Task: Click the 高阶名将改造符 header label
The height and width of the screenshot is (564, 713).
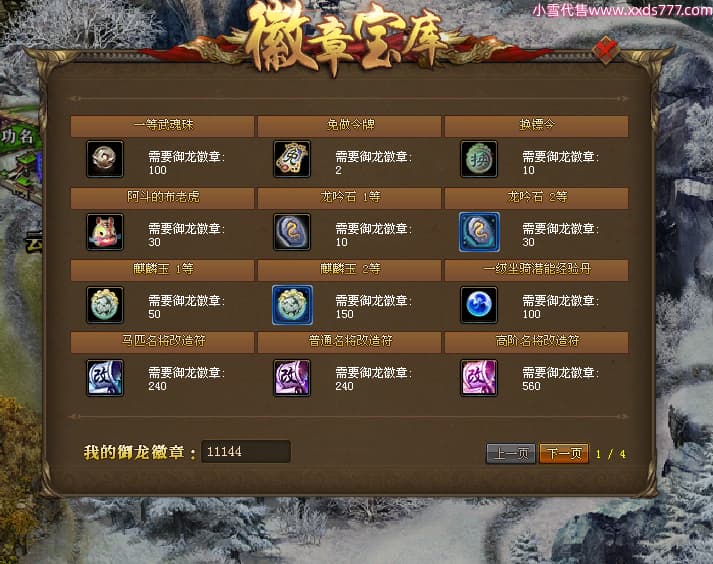Action: 537,341
